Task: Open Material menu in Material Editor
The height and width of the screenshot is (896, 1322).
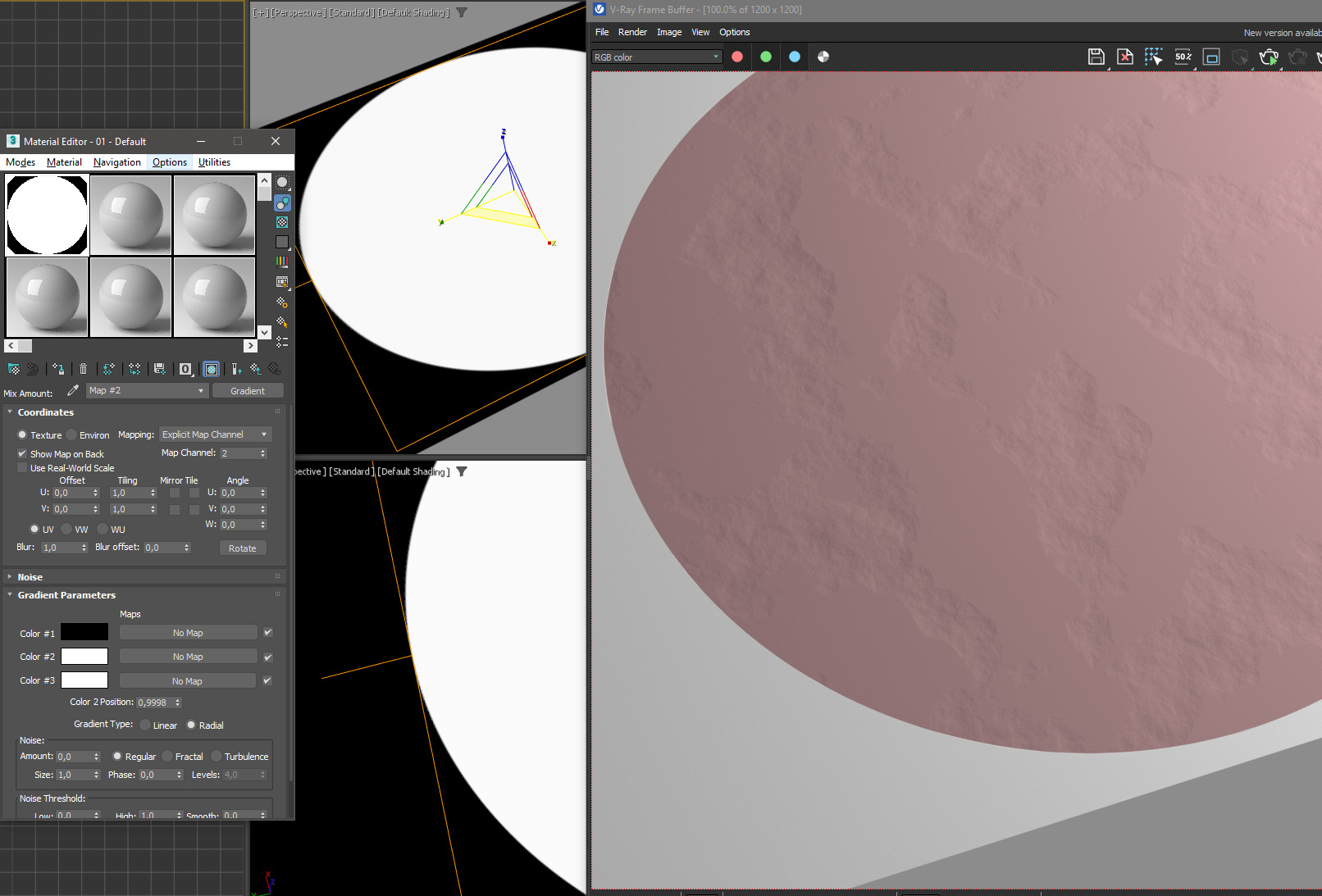Action: [x=64, y=162]
